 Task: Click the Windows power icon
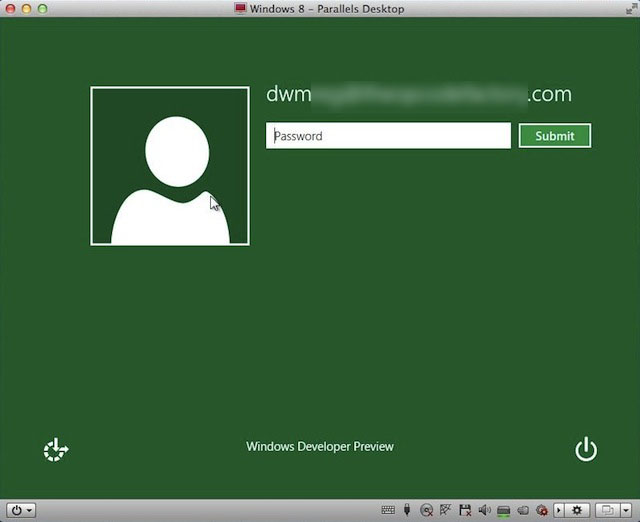[x=586, y=450]
